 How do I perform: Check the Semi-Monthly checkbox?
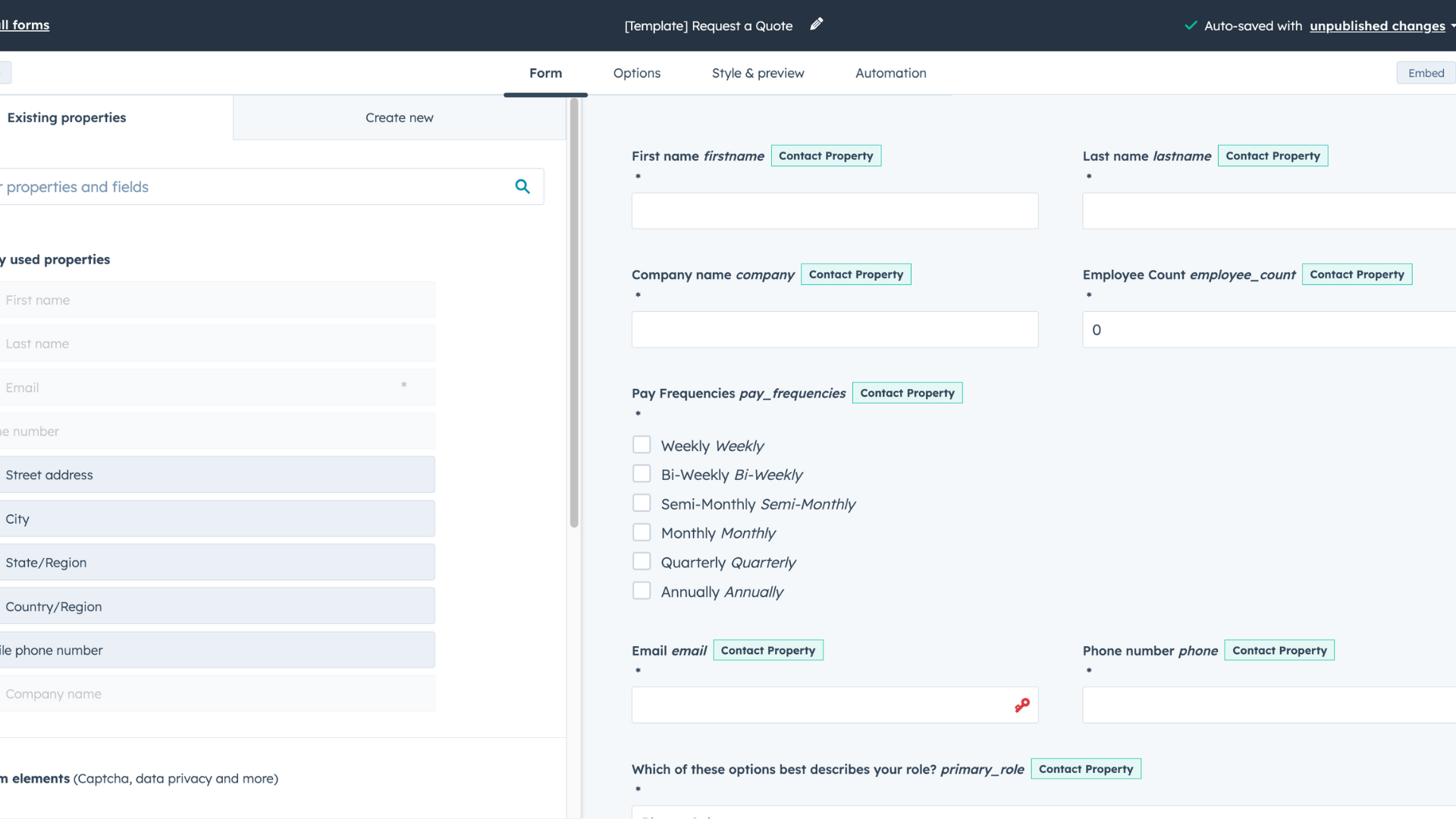(642, 504)
